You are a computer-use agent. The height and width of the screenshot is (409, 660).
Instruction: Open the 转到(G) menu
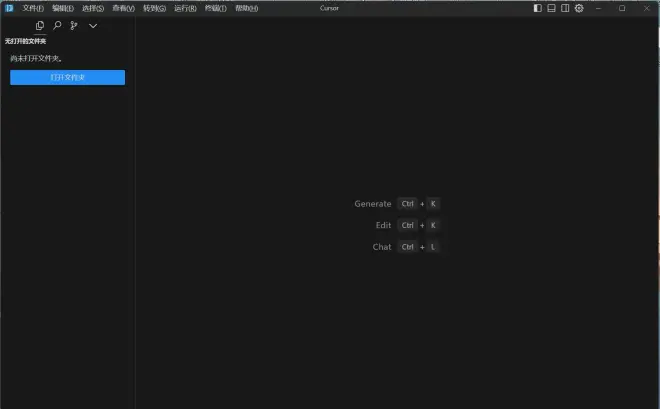point(154,8)
